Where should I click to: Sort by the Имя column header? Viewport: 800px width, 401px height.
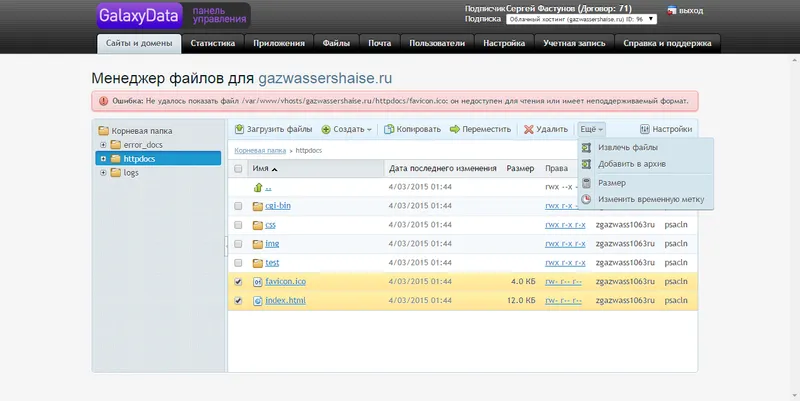pyautogui.click(x=265, y=168)
